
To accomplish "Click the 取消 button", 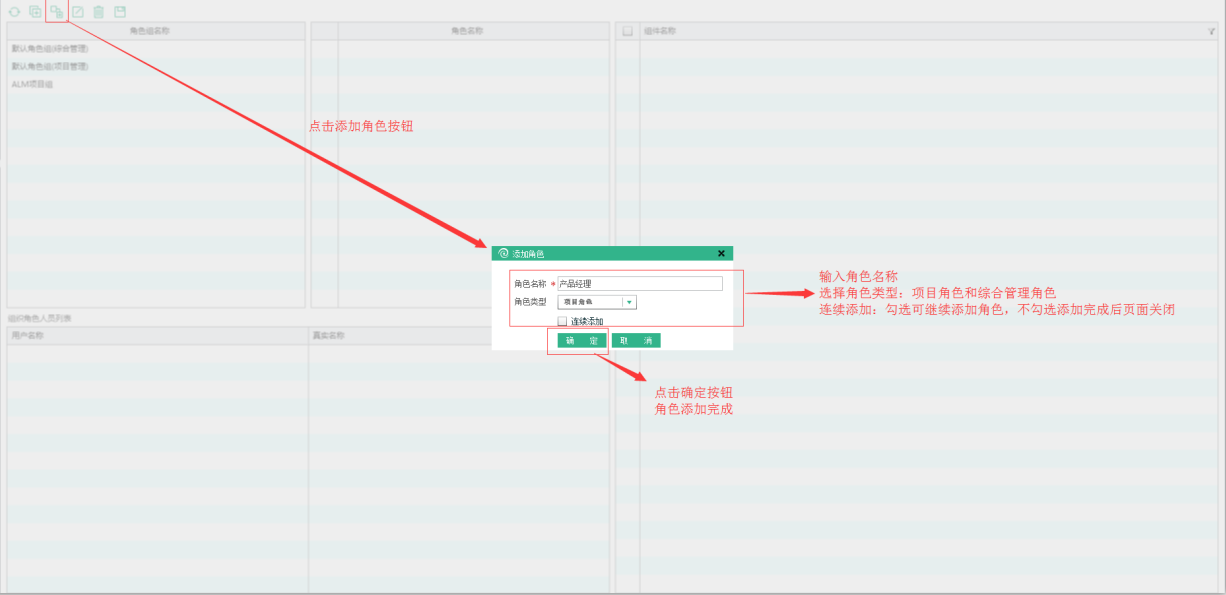I will pyautogui.click(x=636, y=341).
